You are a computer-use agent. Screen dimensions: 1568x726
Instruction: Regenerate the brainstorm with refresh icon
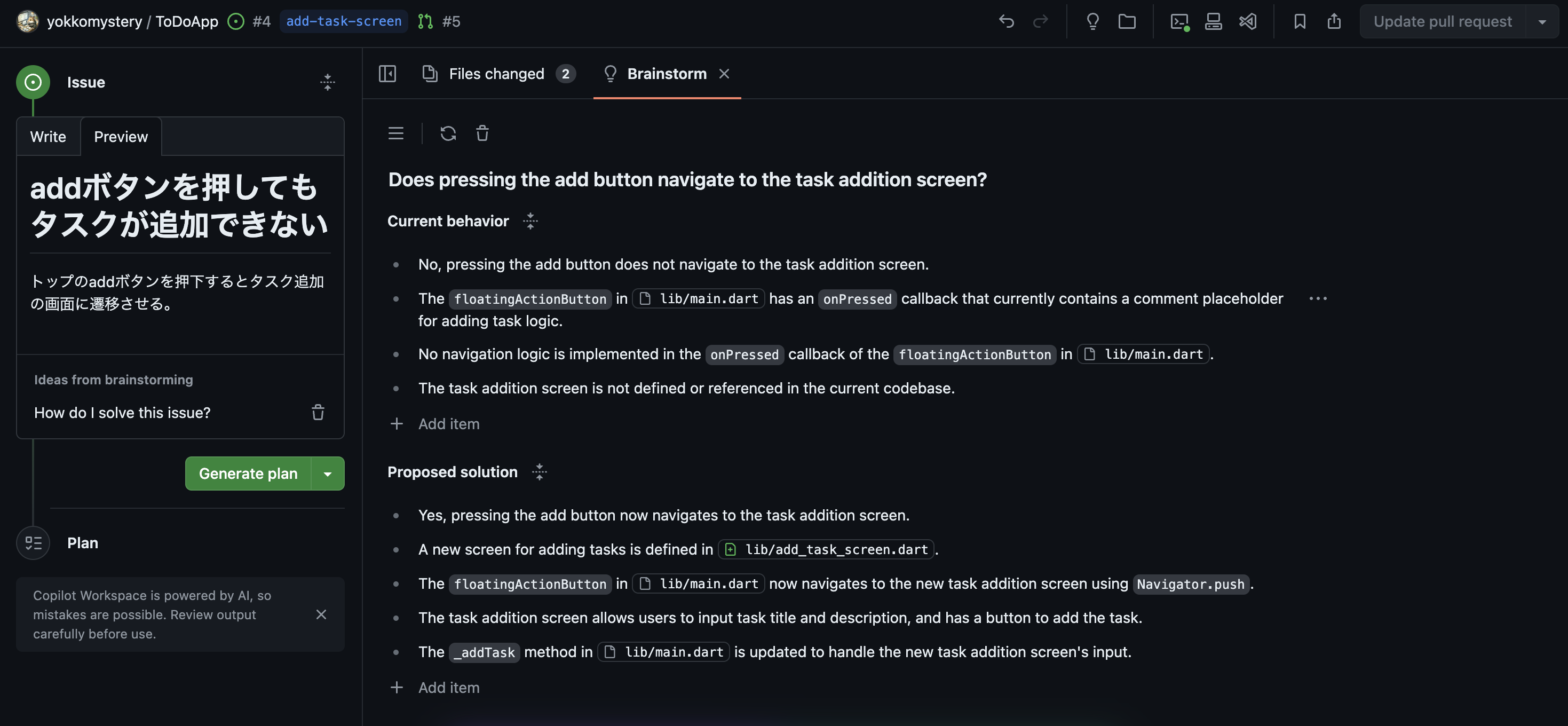point(448,133)
